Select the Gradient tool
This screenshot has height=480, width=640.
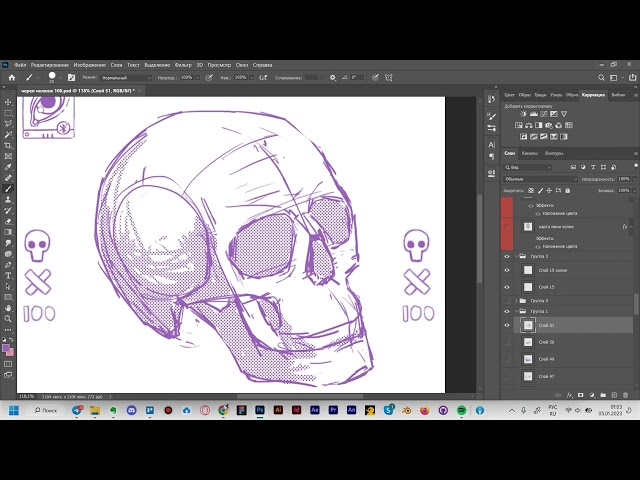8,232
